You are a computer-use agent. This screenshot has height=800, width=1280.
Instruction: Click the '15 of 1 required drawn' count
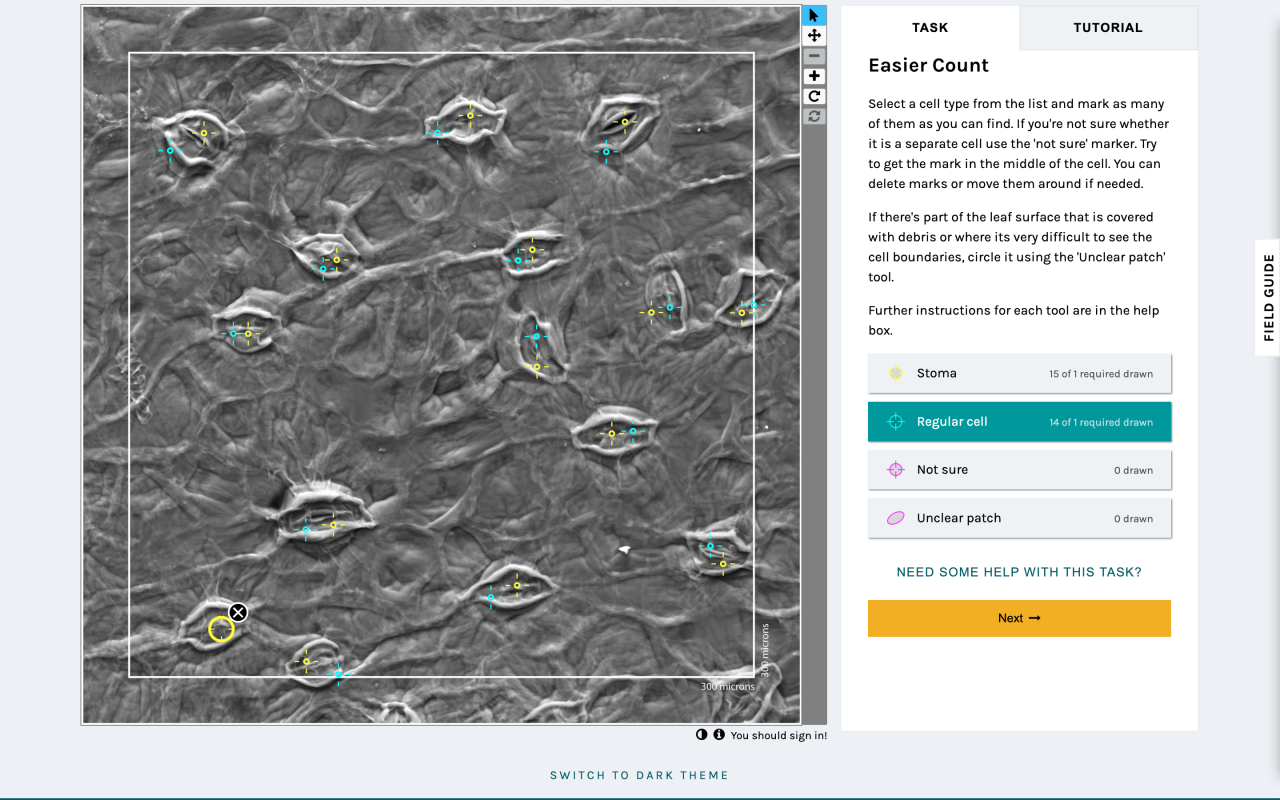click(x=1101, y=374)
